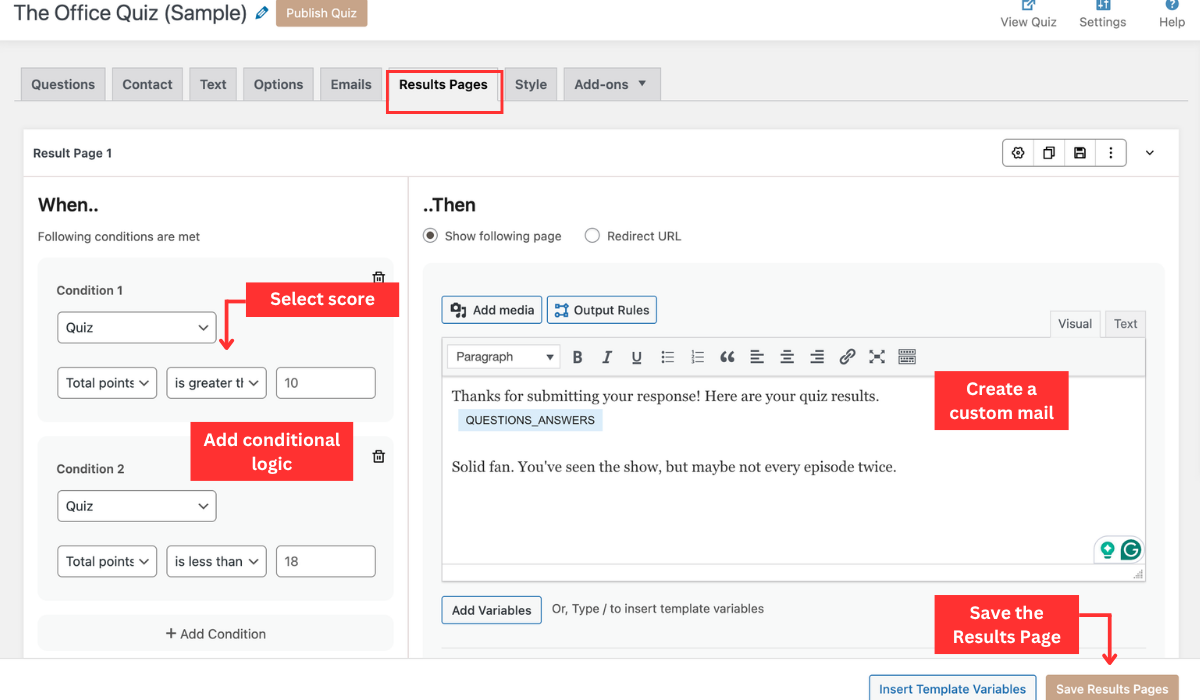Align text center in the editor
The height and width of the screenshot is (700, 1200).
pos(787,357)
